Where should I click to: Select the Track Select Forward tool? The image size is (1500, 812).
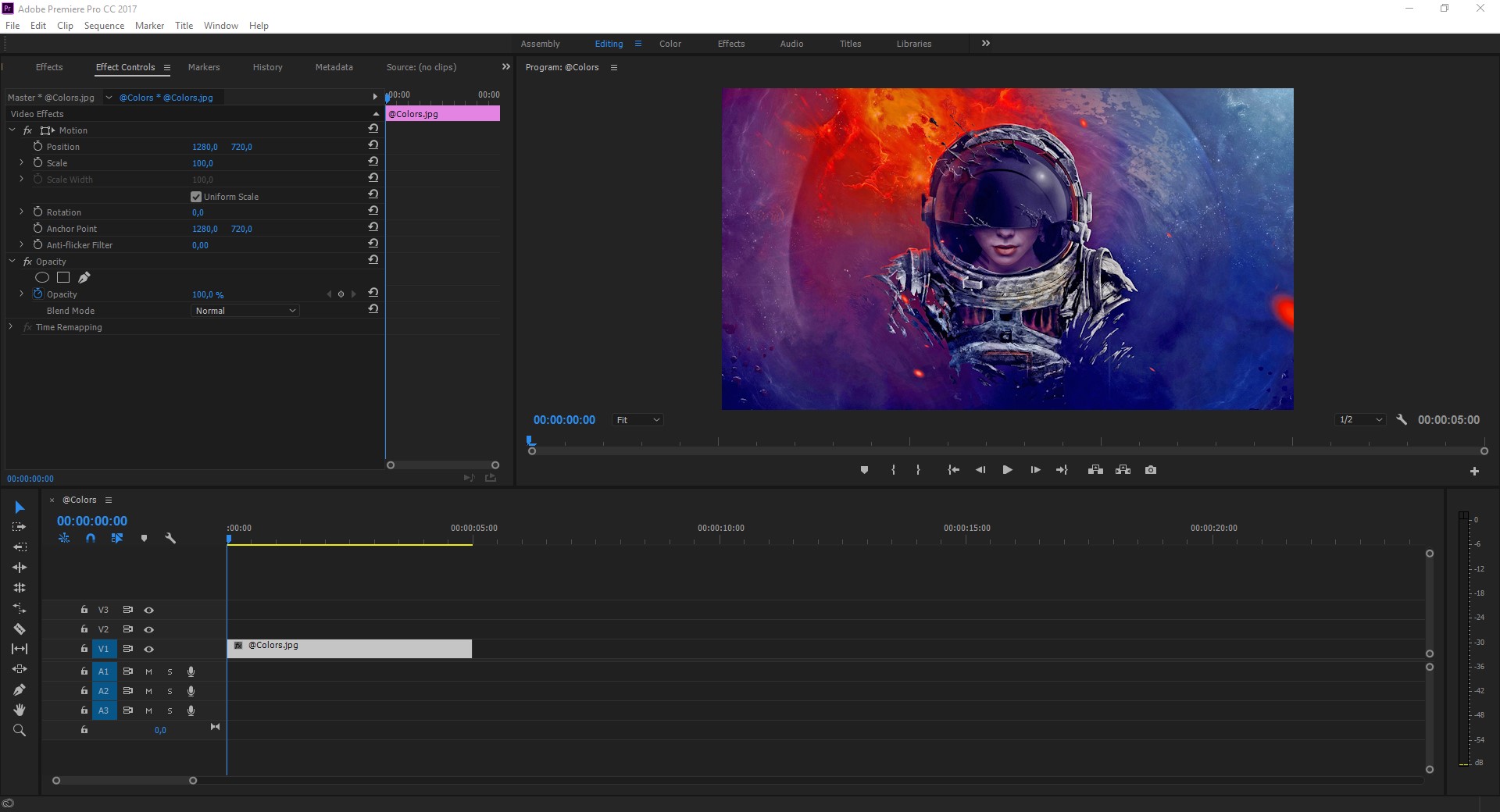(x=20, y=527)
